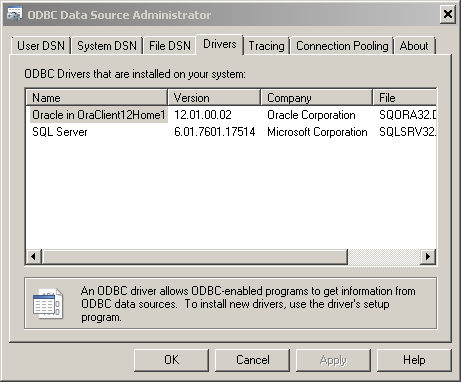Image resolution: width=461 pixels, height=382 pixels.
Task: Click the scrollbar track right of thumb
Action: [384, 256]
